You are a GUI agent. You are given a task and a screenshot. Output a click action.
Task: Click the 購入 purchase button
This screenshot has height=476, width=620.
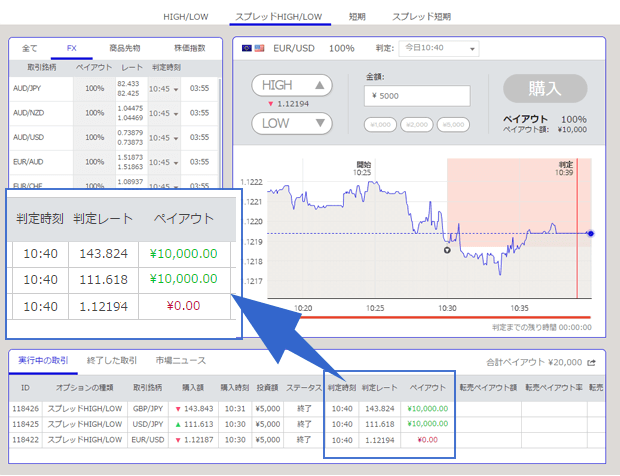coord(545,89)
